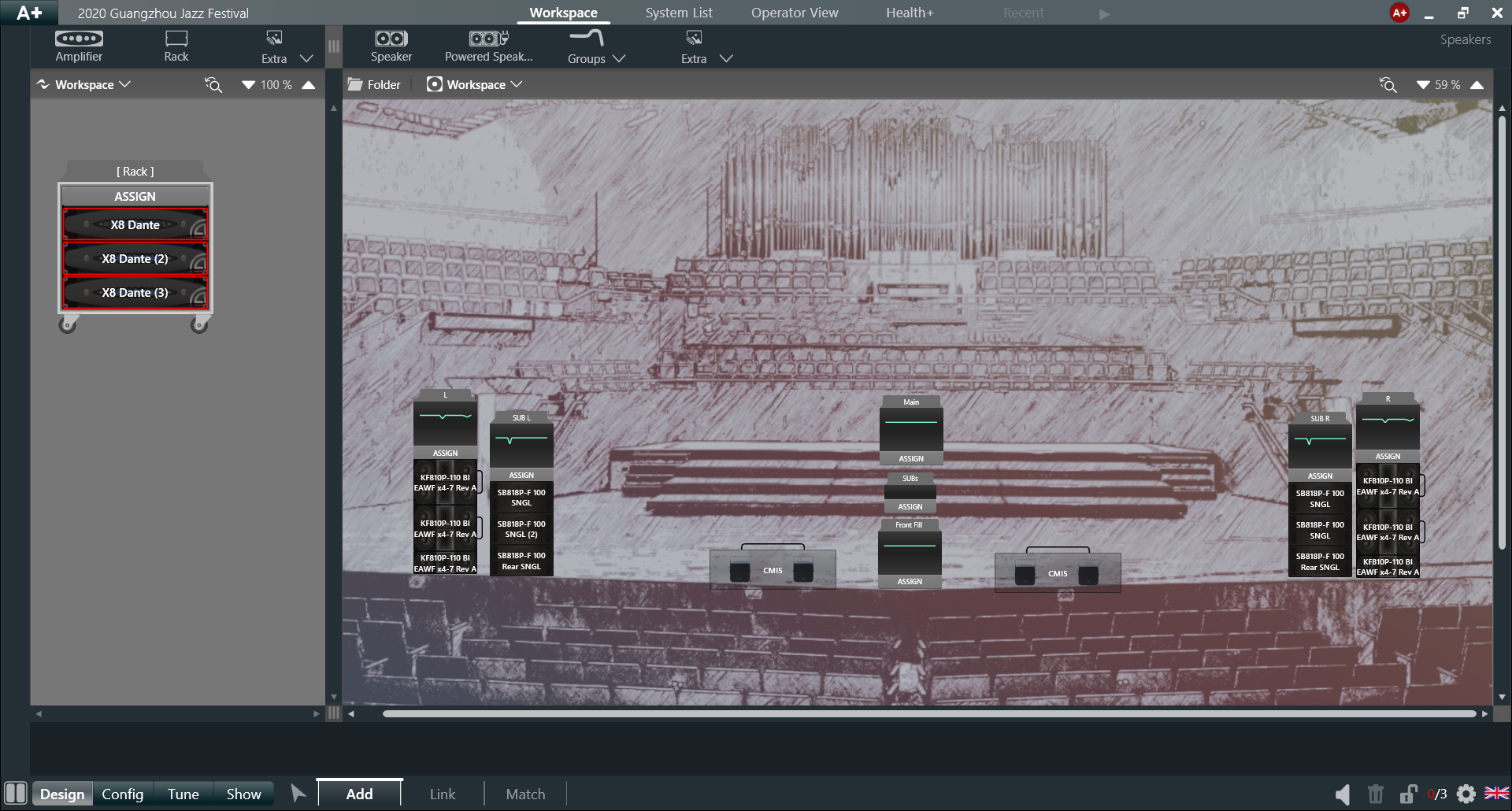The width and height of the screenshot is (1512, 811).
Task: Select the Powered Speaker icon
Action: [x=489, y=39]
